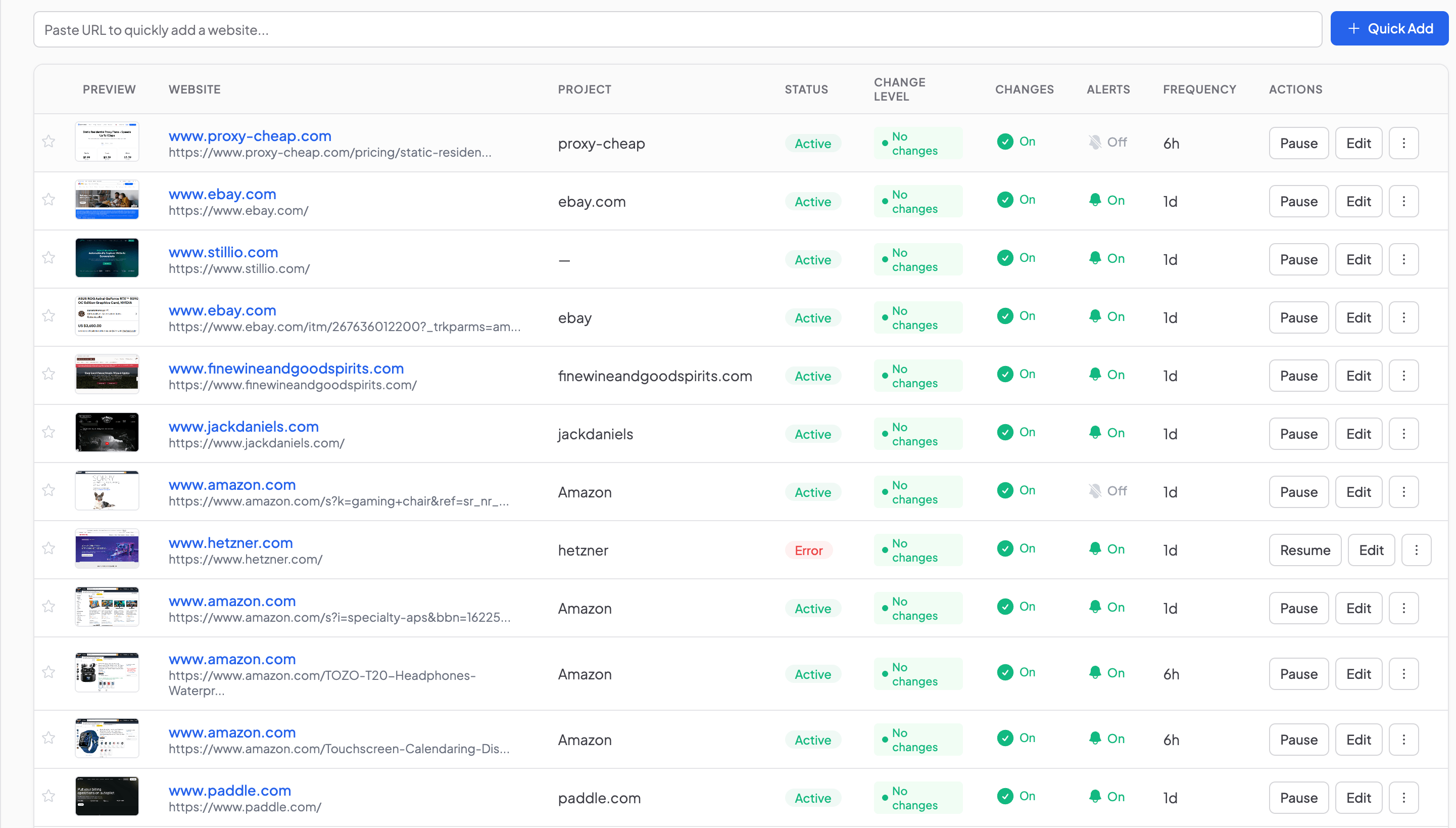Resume monitoring for www.hetzner.com
The image size is (1456, 828).
pyautogui.click(x=1305, y=549)
